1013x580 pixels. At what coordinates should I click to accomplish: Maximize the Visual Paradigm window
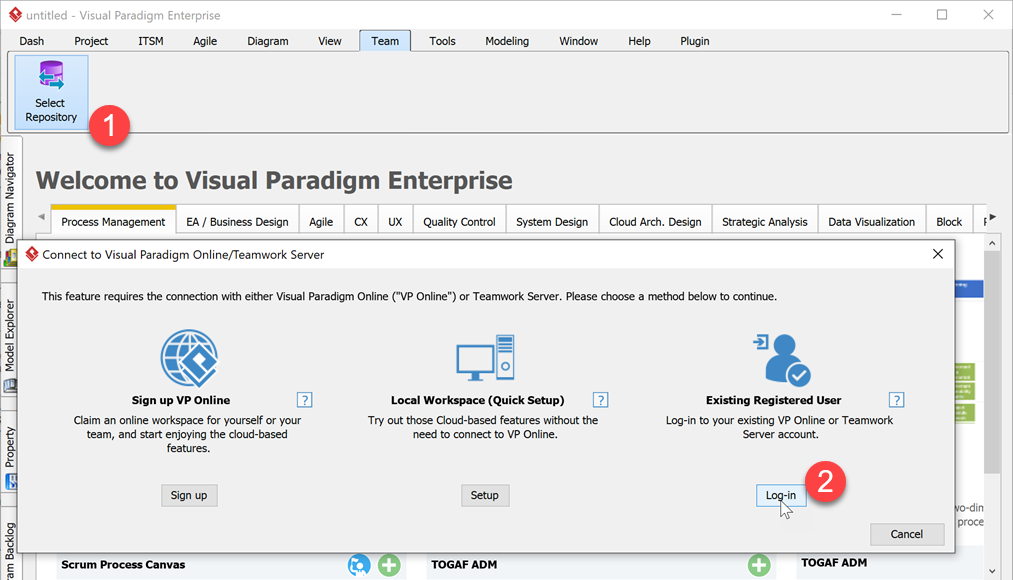point(942,15)
